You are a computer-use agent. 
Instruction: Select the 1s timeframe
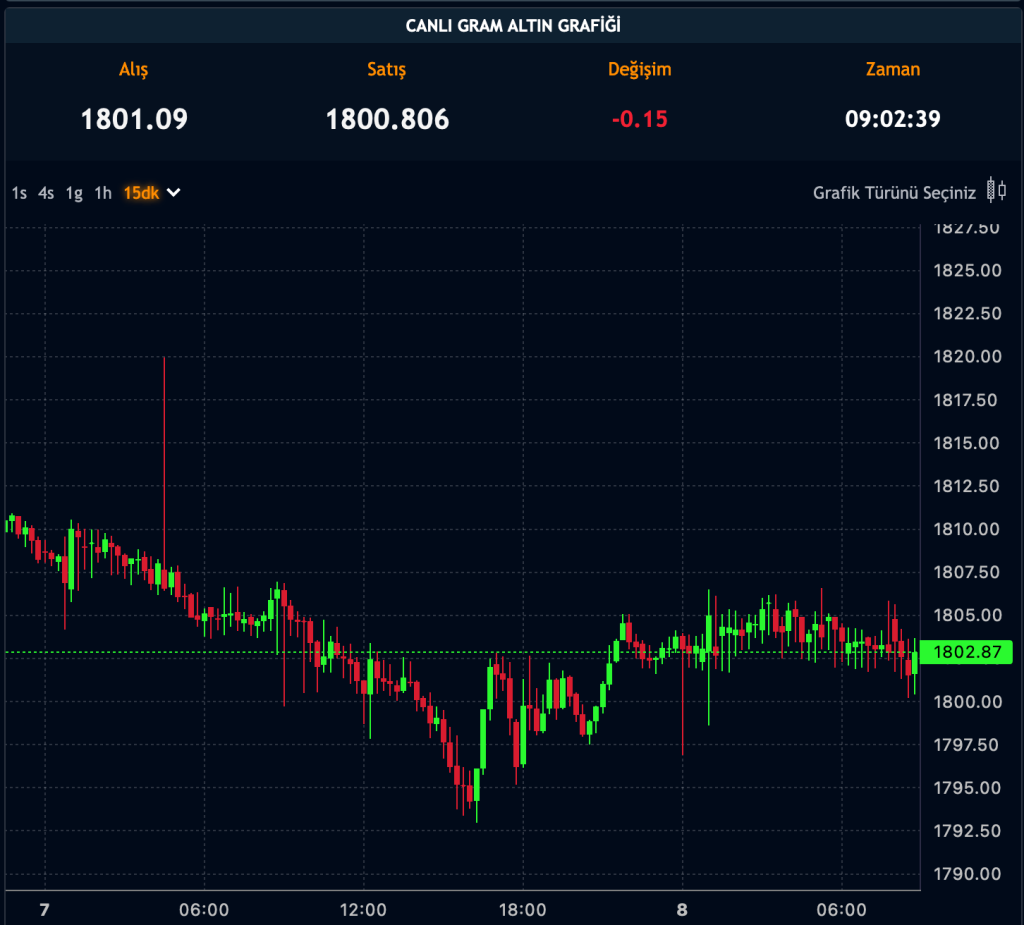[x=19, y=193]
